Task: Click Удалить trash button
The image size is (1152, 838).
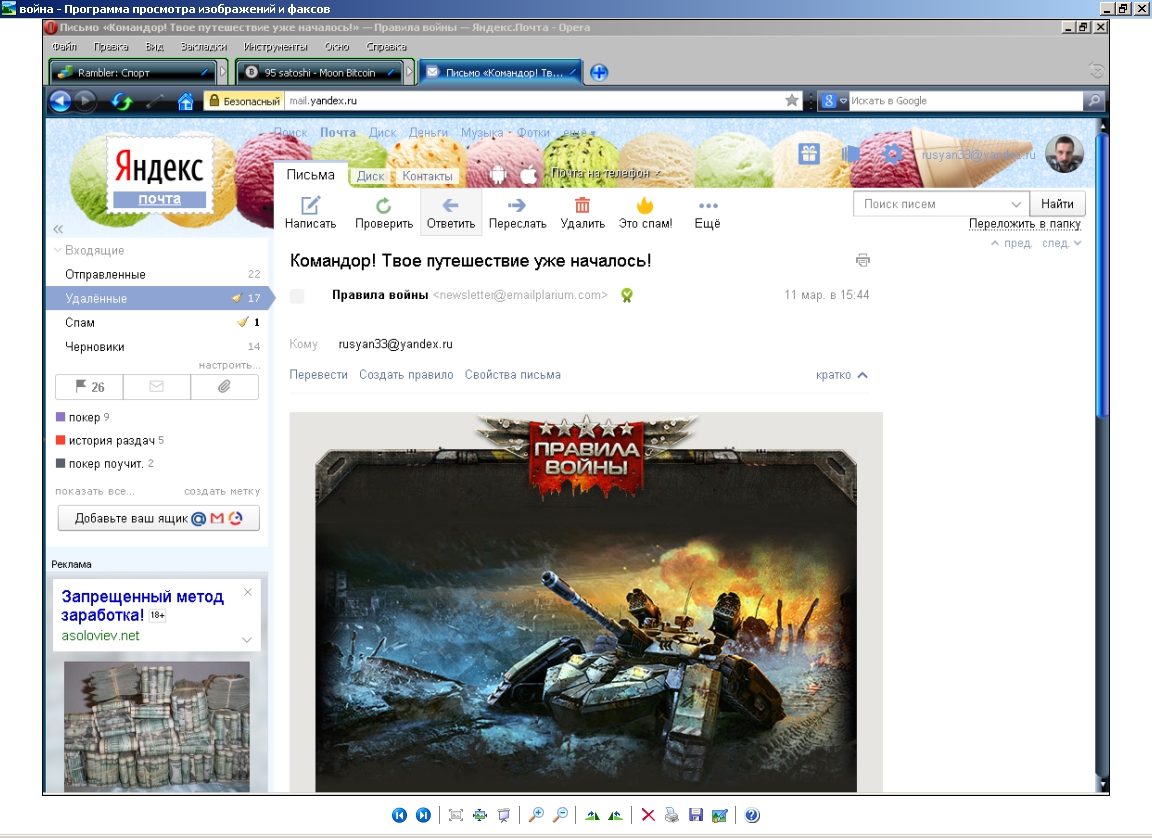Action: [x=583, y=213]
